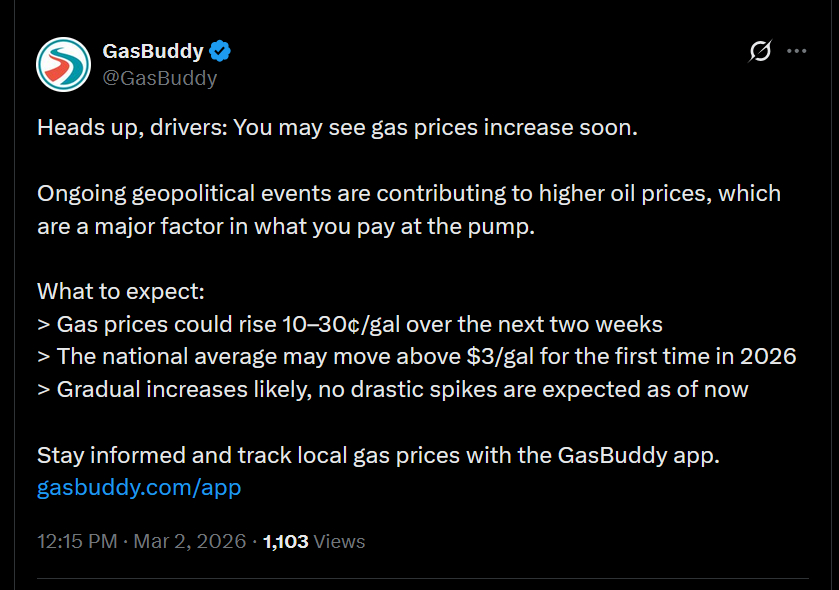Click the "What to expect:" heading line
Image resolution: width=839 pixels, height=590 pixels.
[x=121, y=292]
